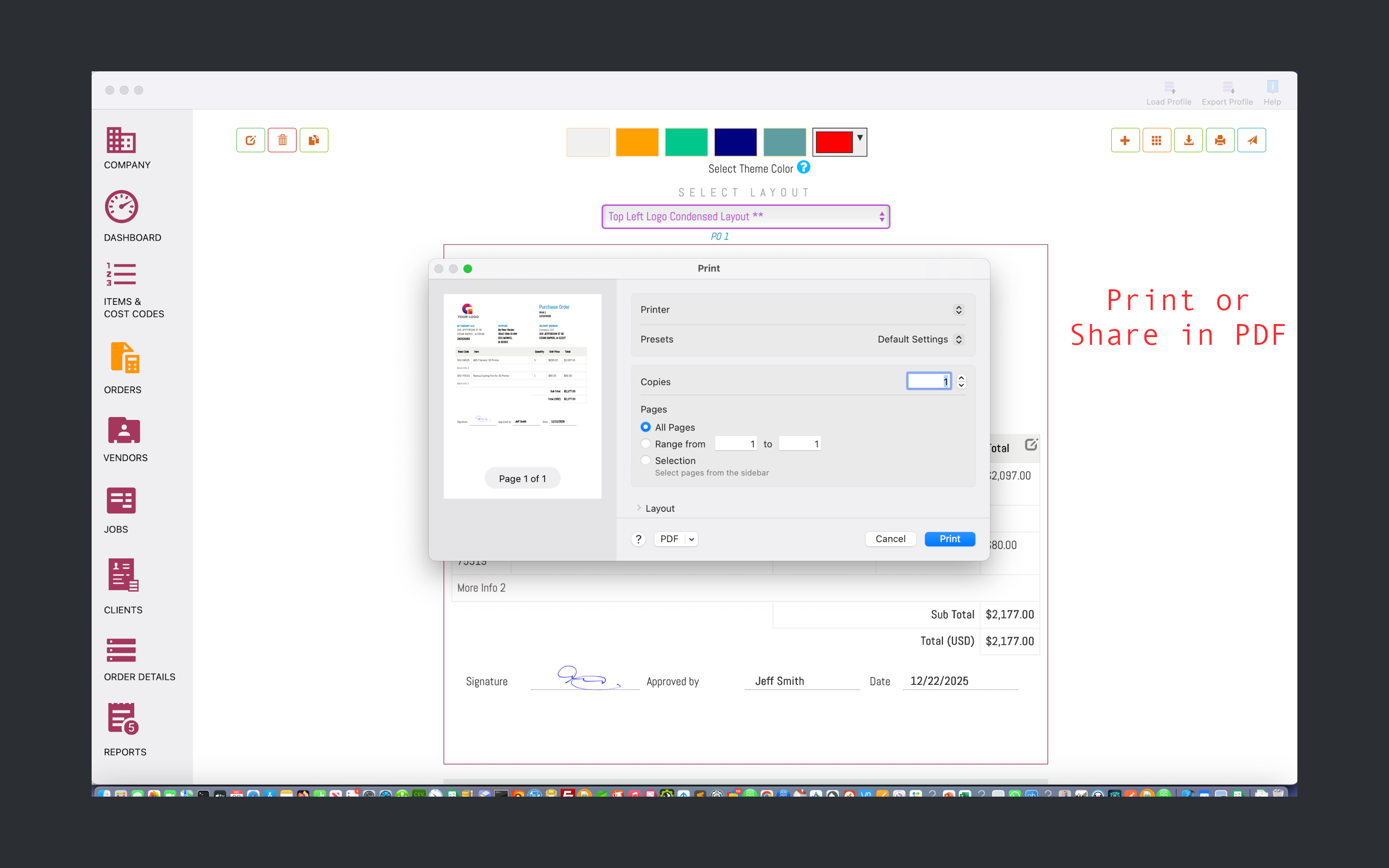This screenshot has width=1389, height=868.
Task: Click the printer icon in toolbar
Action: (x=1220, y=140)
